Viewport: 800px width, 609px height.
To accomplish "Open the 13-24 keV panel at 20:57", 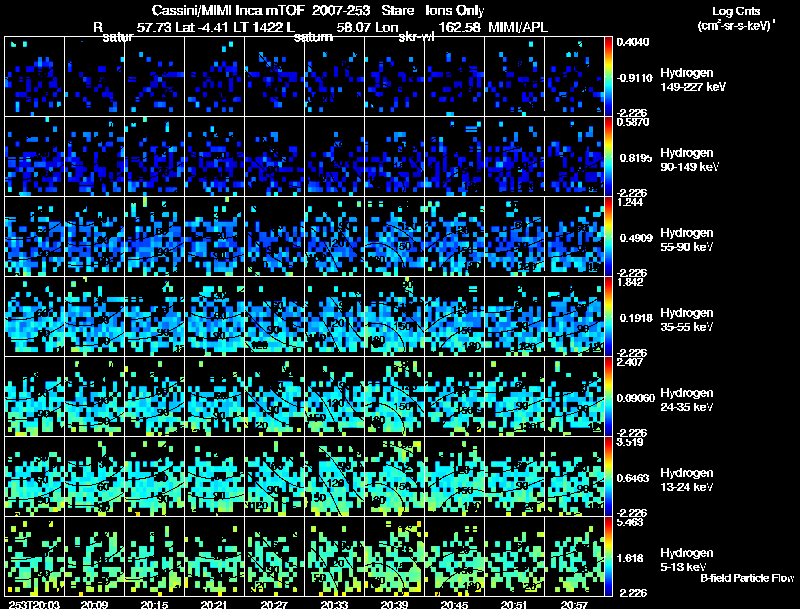I will pyautogui.click(x=574, y=476).
